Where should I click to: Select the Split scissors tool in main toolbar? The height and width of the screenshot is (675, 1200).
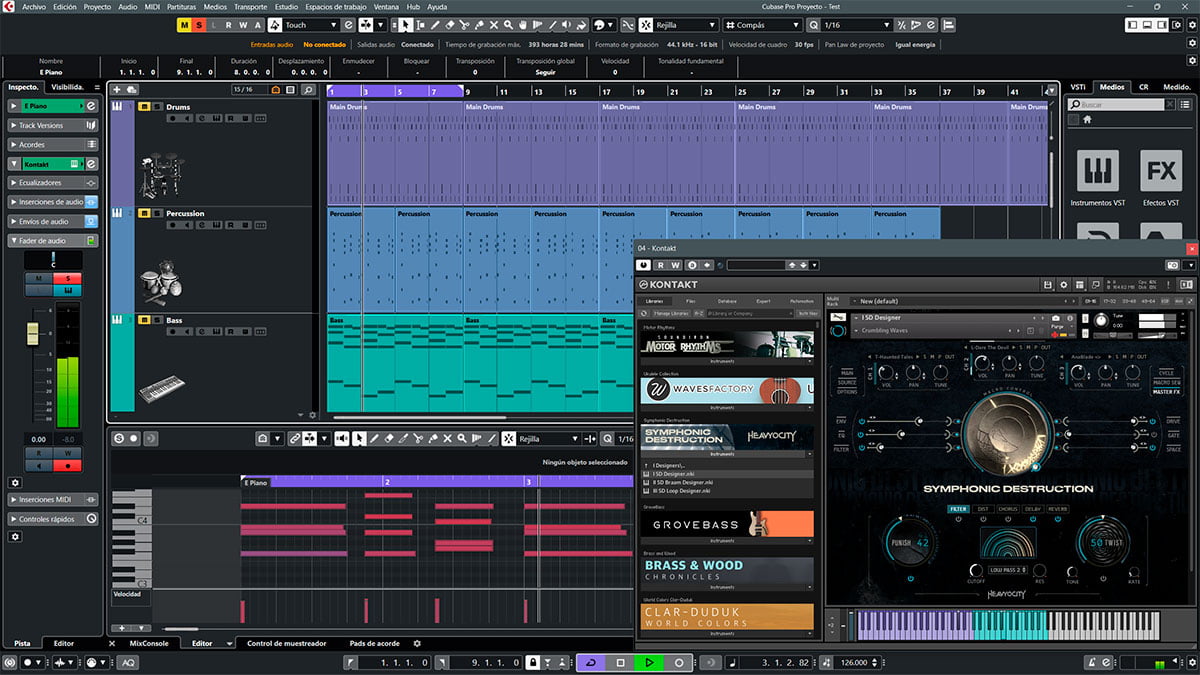coord(463,24)
